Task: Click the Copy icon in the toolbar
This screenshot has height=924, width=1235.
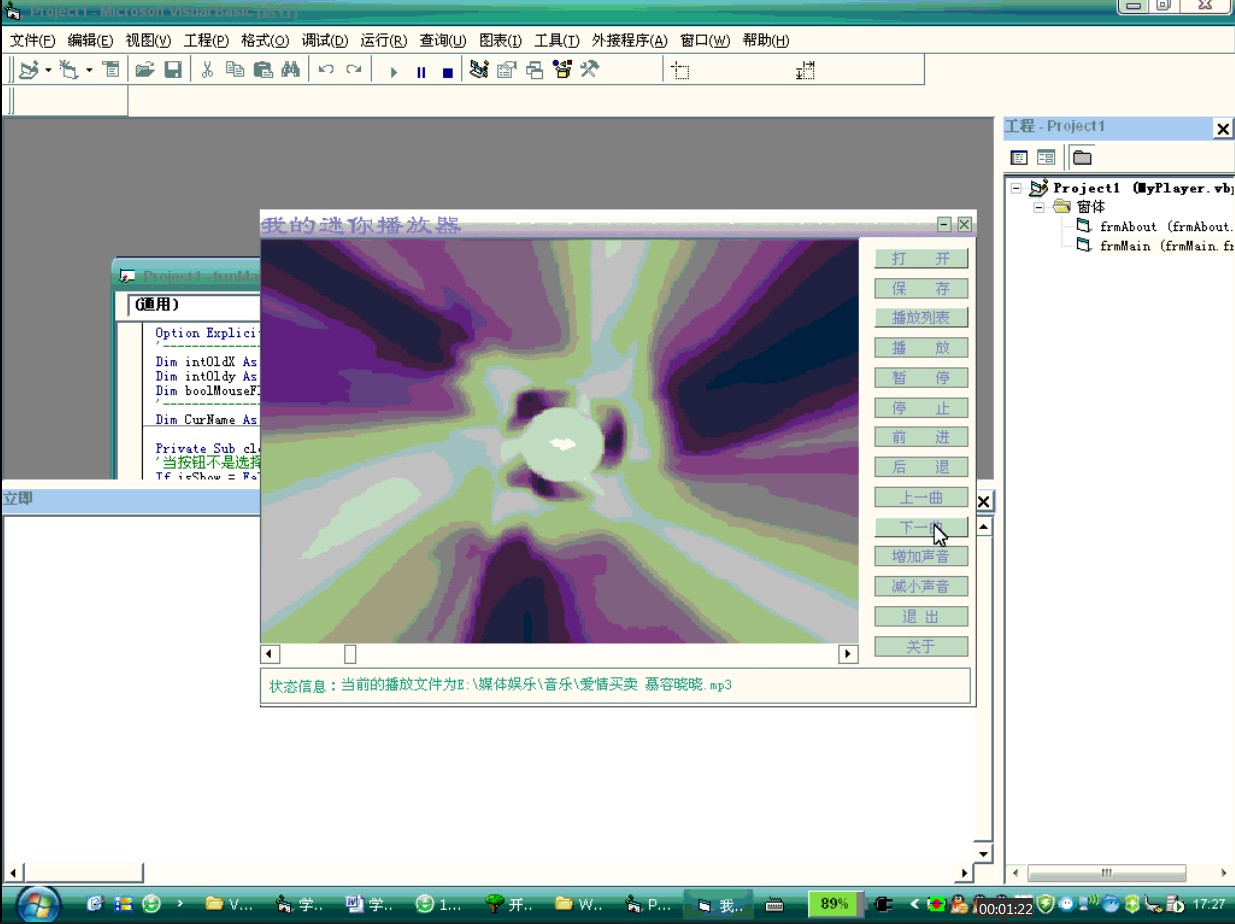Action: [x=235, y=70]
